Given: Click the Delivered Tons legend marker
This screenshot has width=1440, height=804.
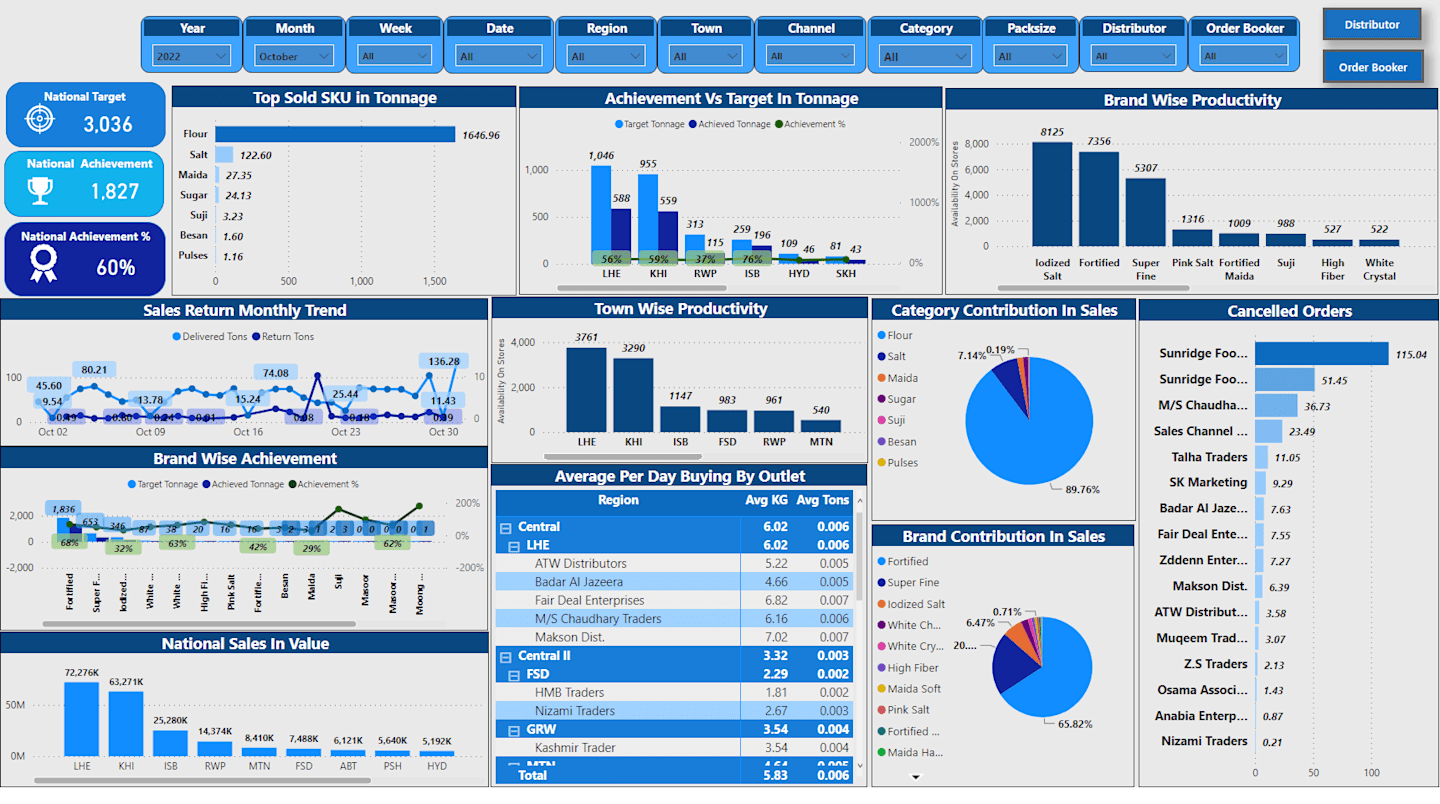Looking at the screenshot, I should point(177,337).
